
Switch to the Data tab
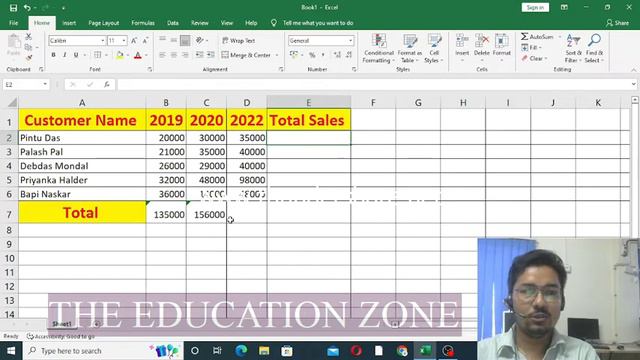(173, 23)
